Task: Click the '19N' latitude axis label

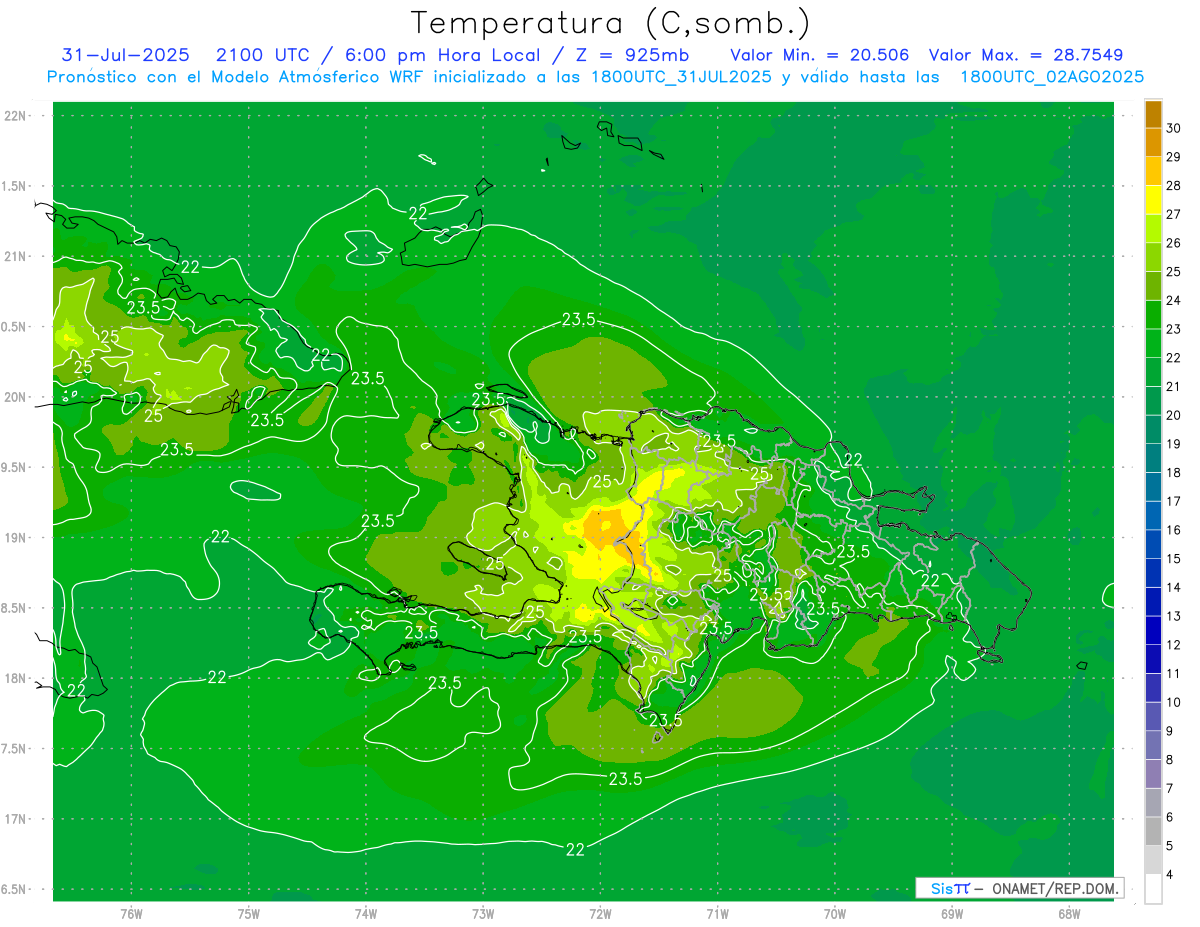Action: click(x=17, y=538)
